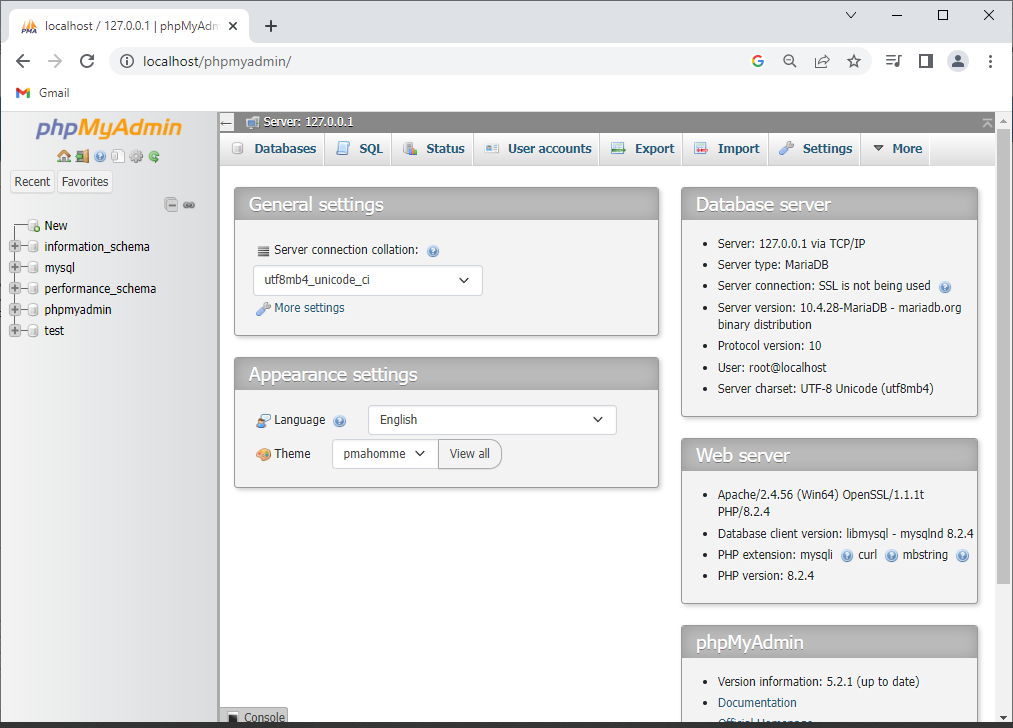Click the browser back arrow
1013x728 pixels.
pyautogui.click(x=23, y=61)
